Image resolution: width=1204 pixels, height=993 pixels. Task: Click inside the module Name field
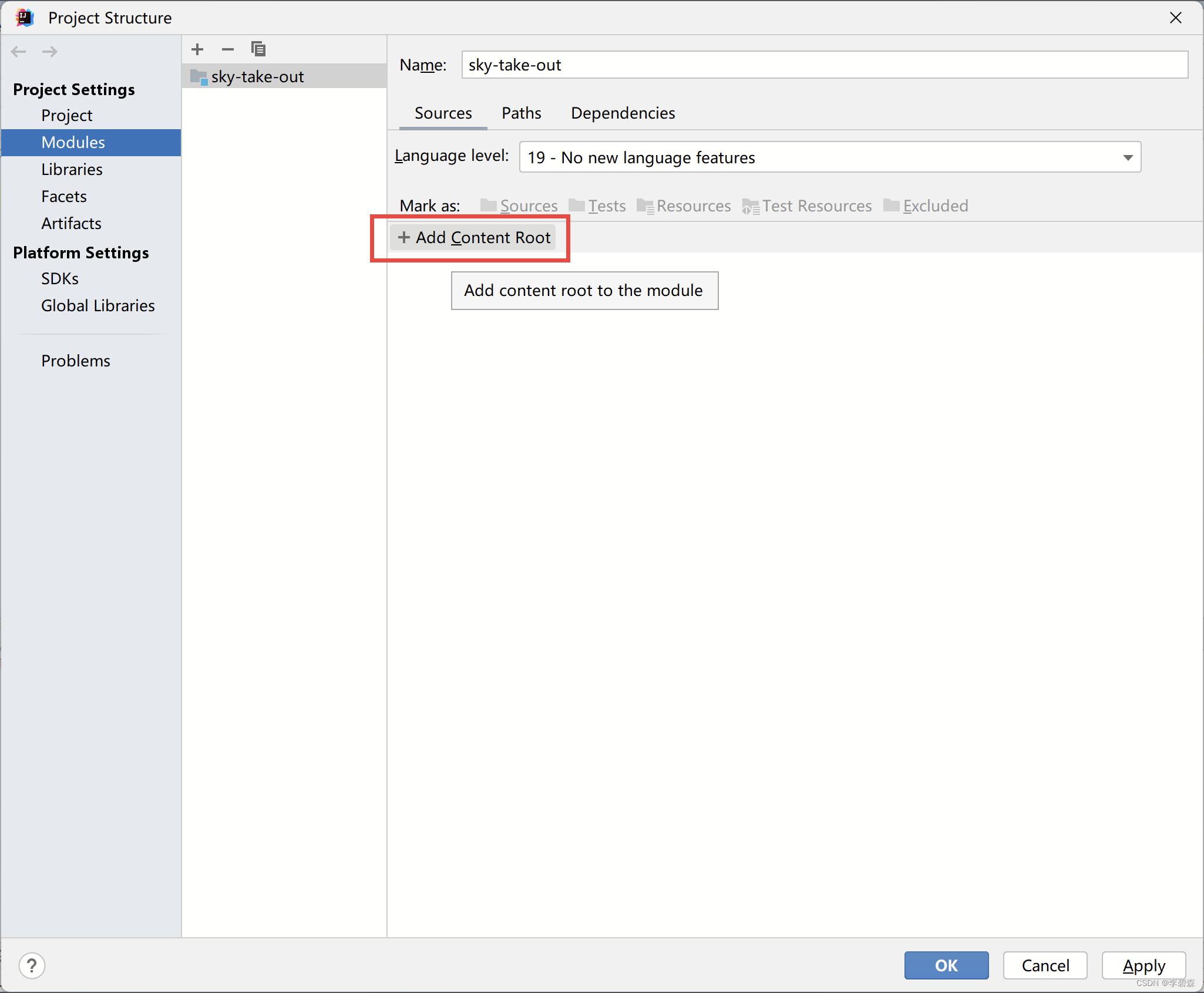[x=822, y=65]
